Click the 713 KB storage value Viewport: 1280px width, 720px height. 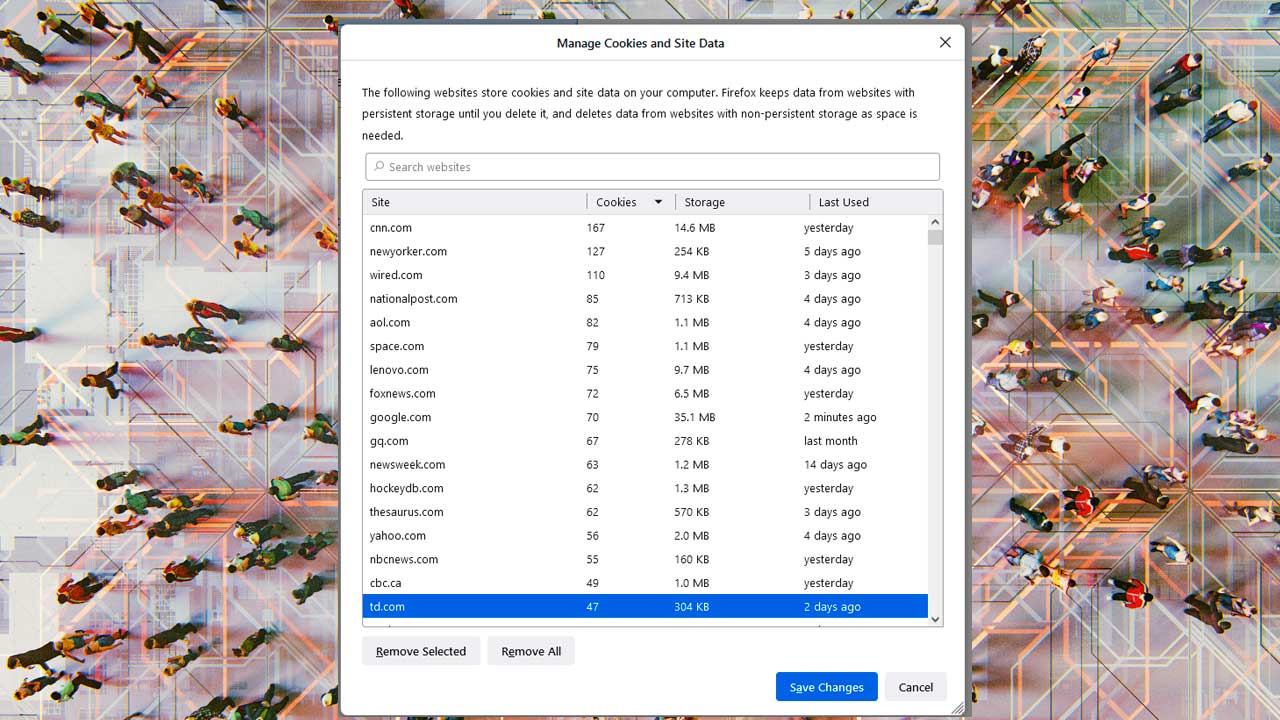691,299
